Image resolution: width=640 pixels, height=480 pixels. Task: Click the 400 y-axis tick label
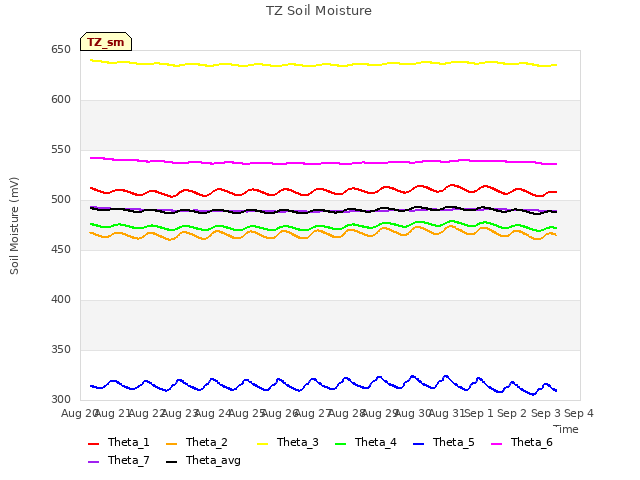[61, 300]
